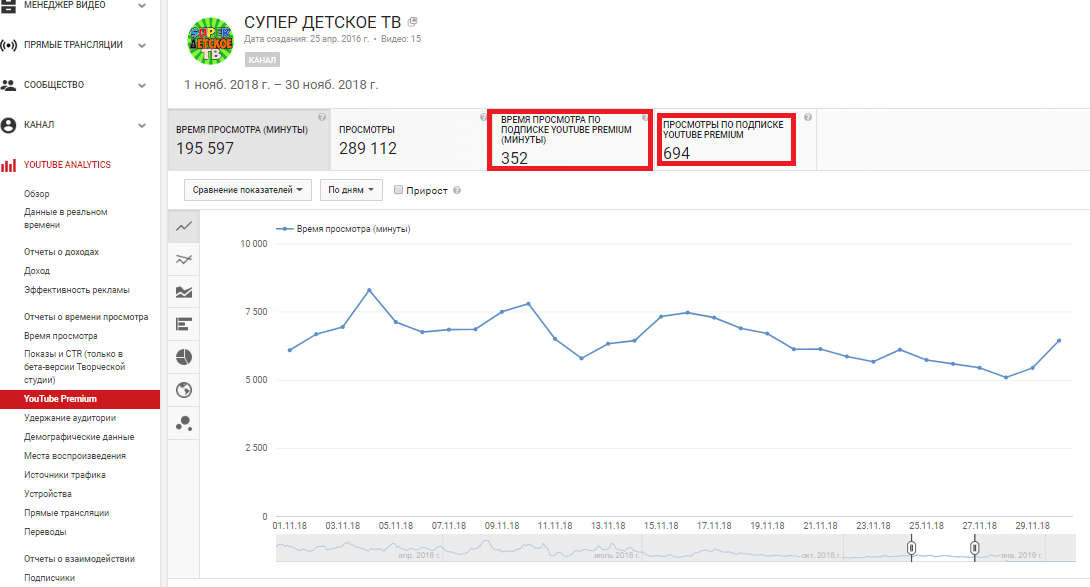Select the stacked area chart icon
The width and height of the screenshot is (1090, 587).
[x=184, y=293]
